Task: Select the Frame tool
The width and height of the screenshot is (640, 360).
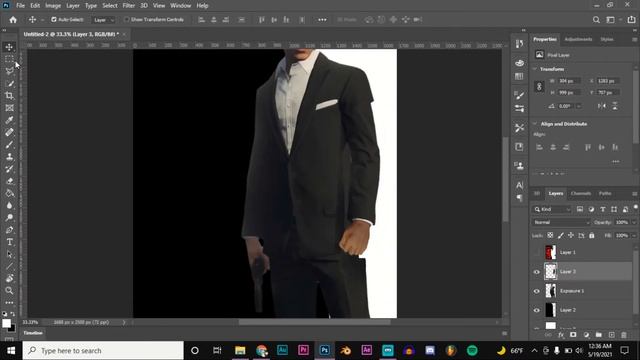Action: click(9, 108)
